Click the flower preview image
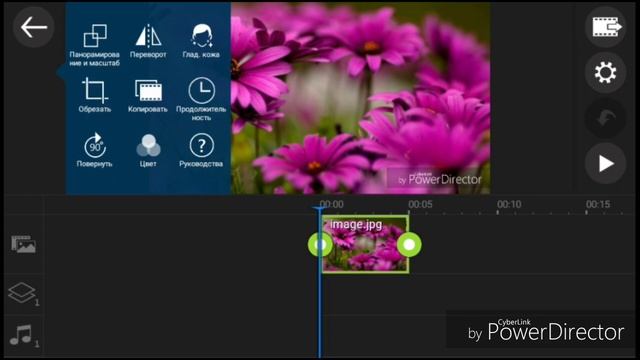This screenshot has width=640, height=360. coord(361,98)
